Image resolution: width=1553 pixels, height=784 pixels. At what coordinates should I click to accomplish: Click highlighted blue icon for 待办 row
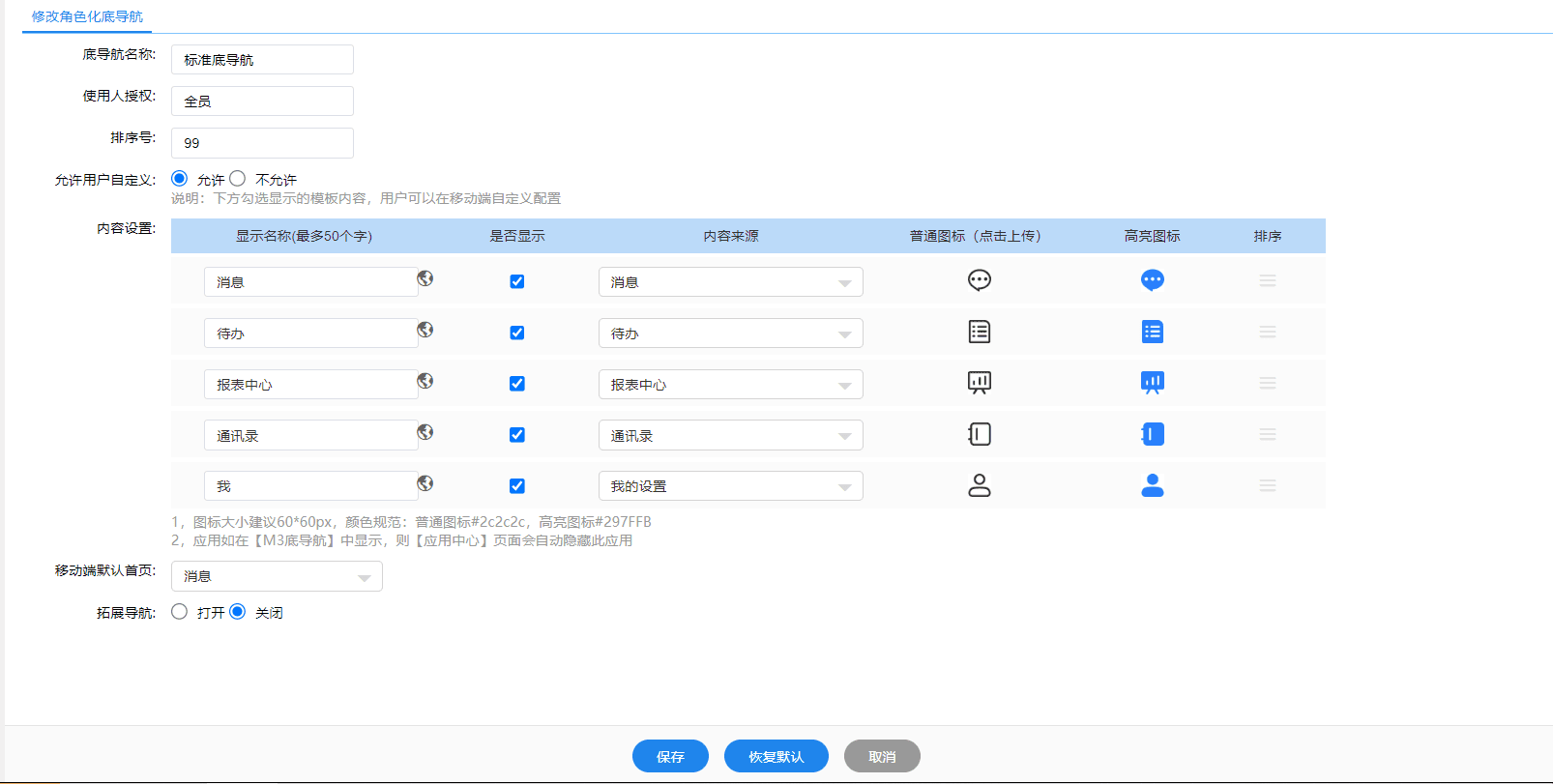(x=1153, y=332)
